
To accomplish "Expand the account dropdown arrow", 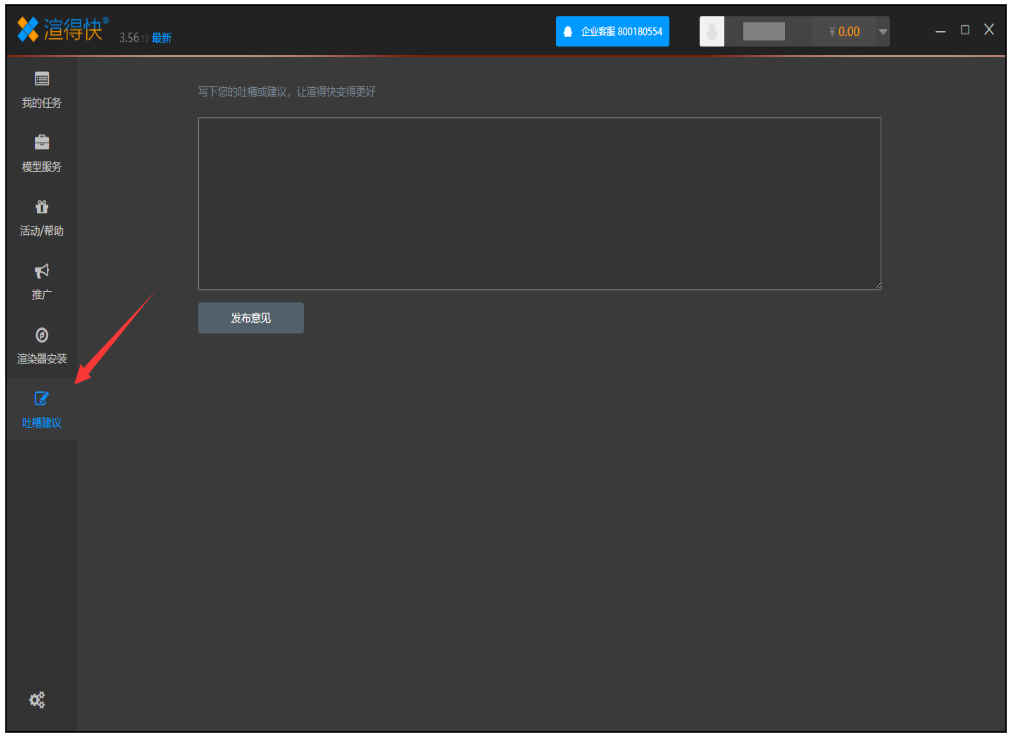I will point(882,32).
